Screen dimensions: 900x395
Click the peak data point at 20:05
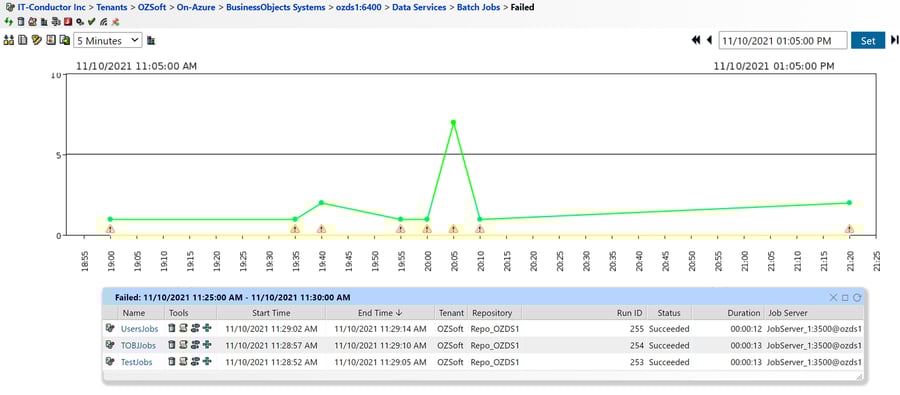pyautogui.click(x=453, y=122)
